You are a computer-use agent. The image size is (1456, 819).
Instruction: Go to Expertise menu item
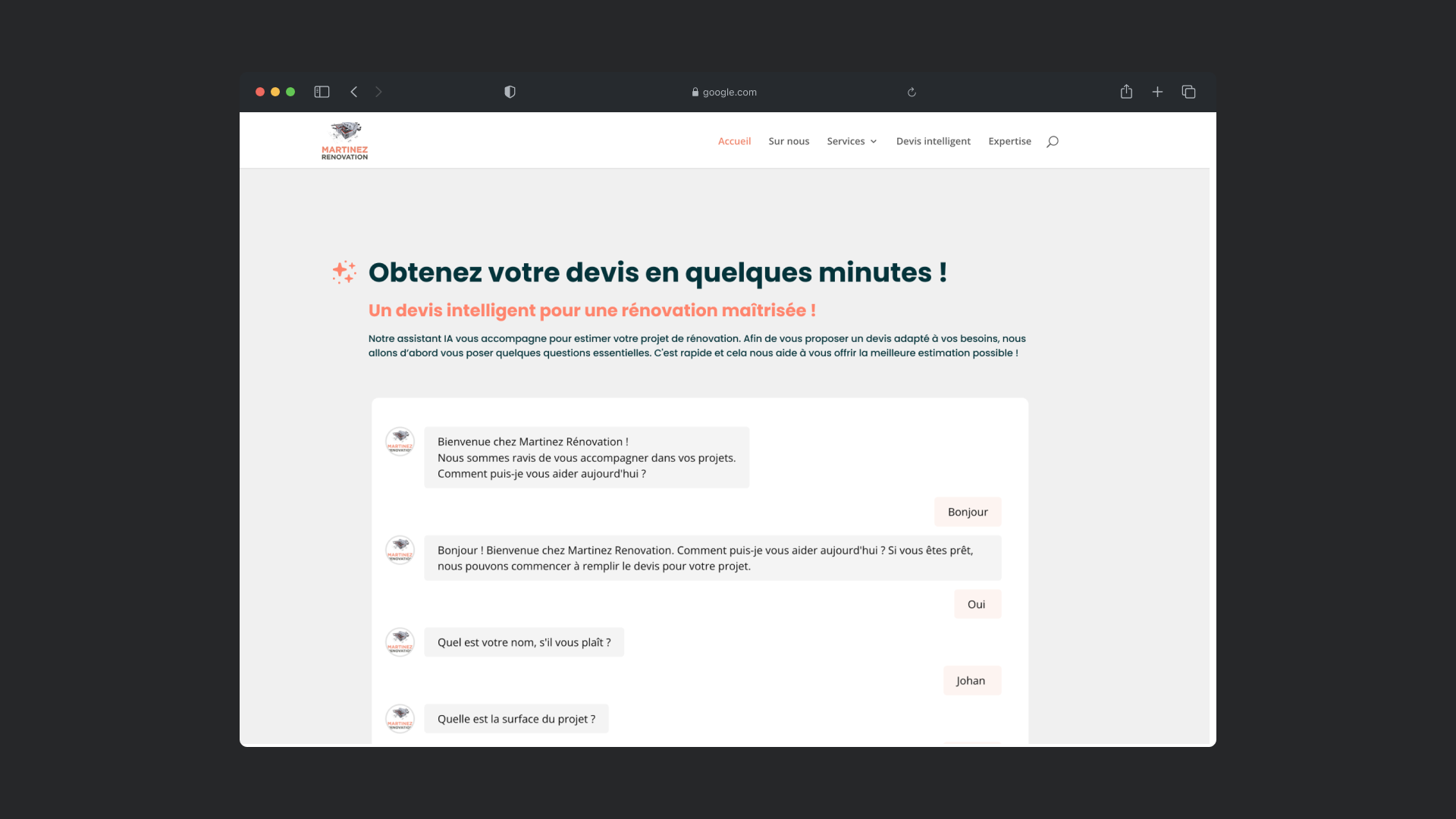click(1009, 141)
